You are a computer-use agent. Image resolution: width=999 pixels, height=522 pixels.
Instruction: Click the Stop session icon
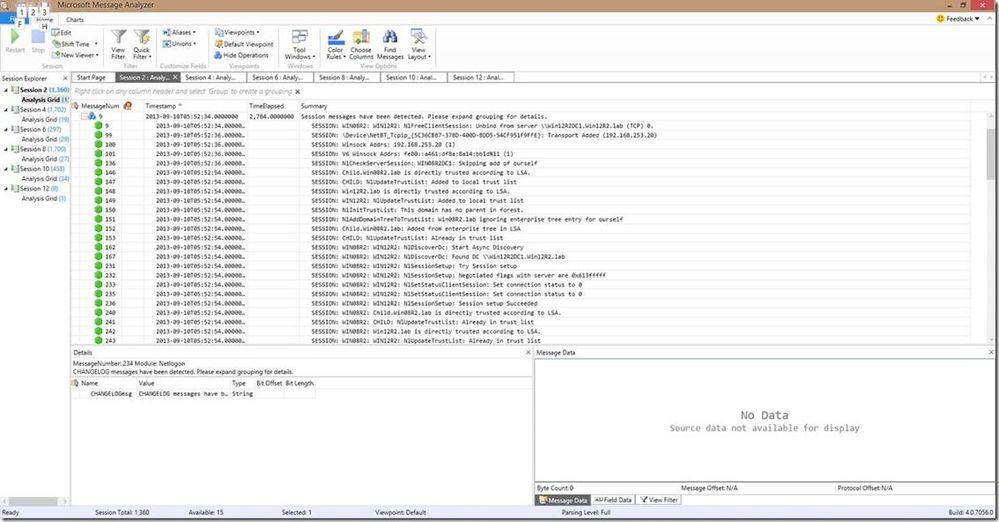(x=38, y=37)
